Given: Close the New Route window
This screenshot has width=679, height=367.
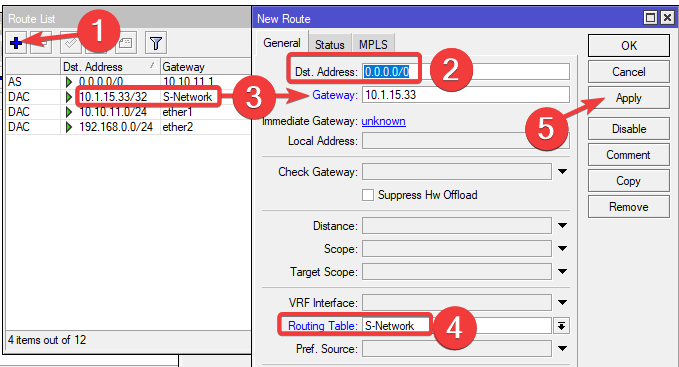Looking at the screenshot, I should (667, 18).
